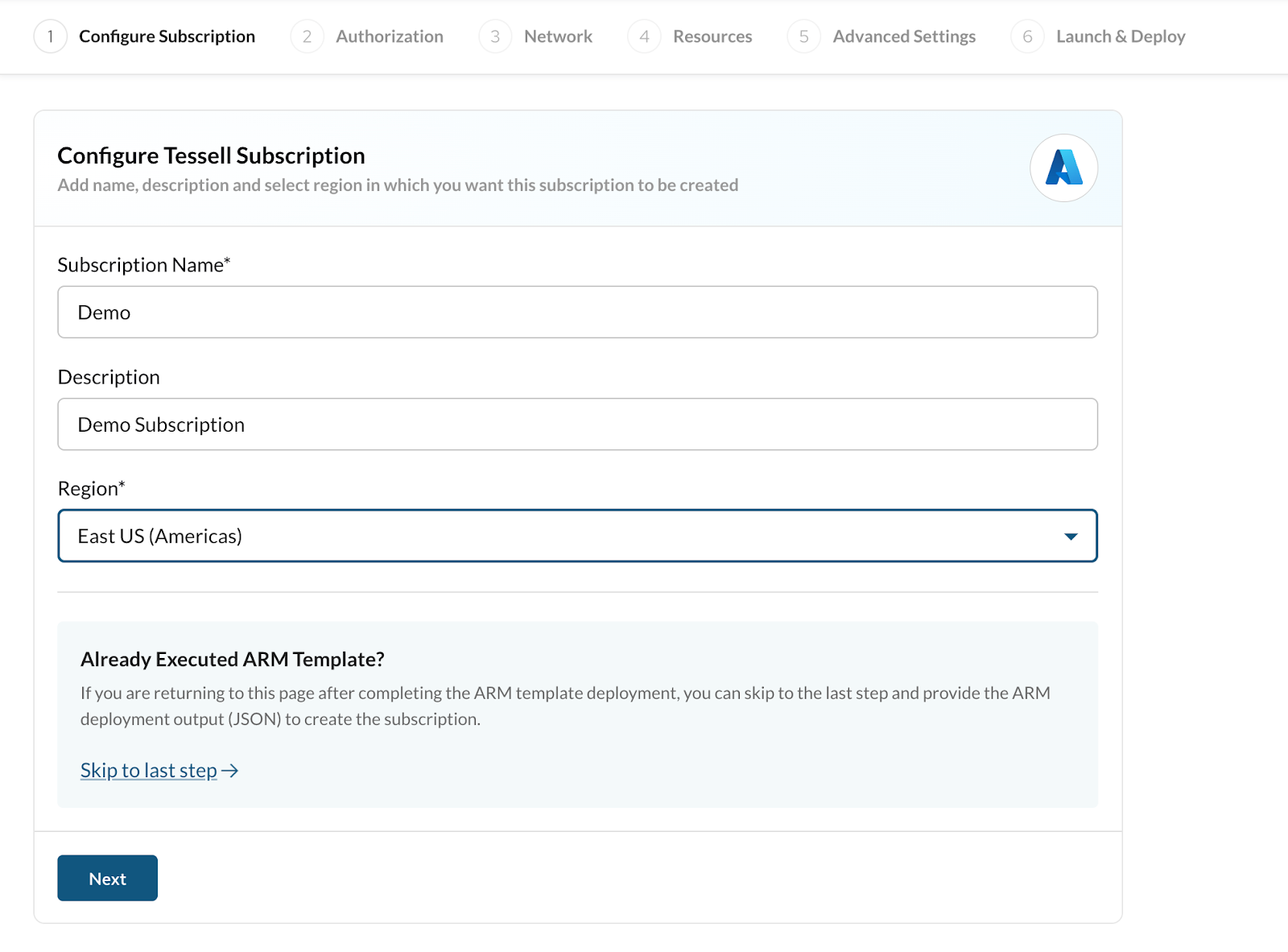
Task: Open the Advanced Settings step label
Action: [903, 37]
